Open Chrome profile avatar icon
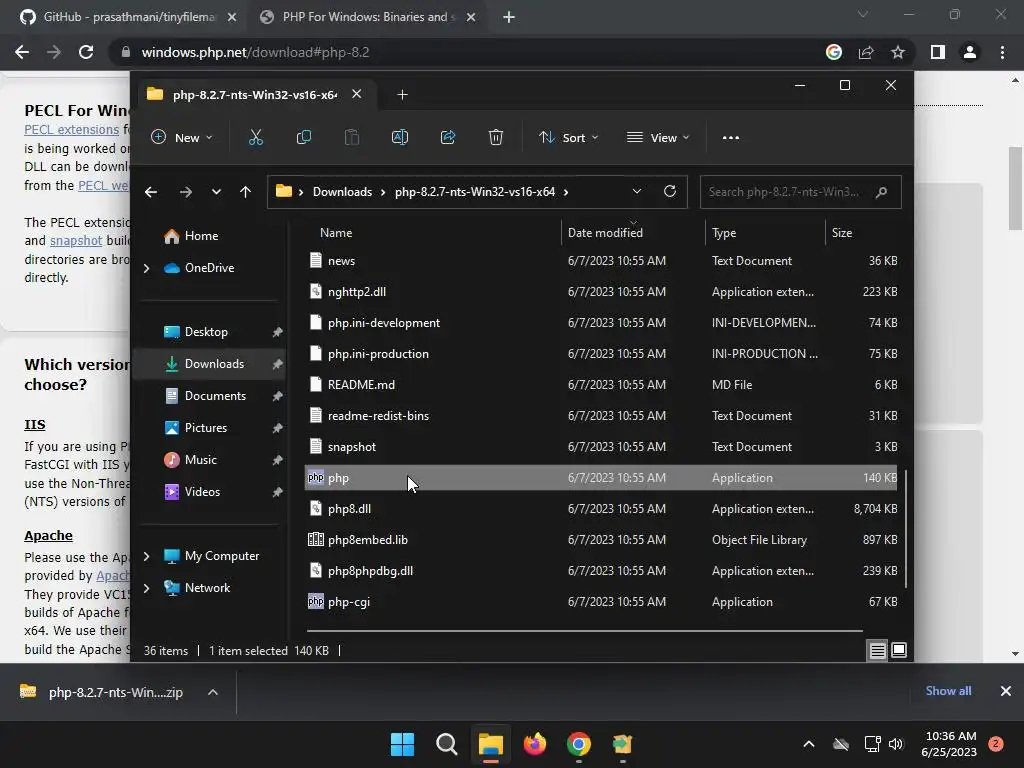 click(x=970, y=52)
